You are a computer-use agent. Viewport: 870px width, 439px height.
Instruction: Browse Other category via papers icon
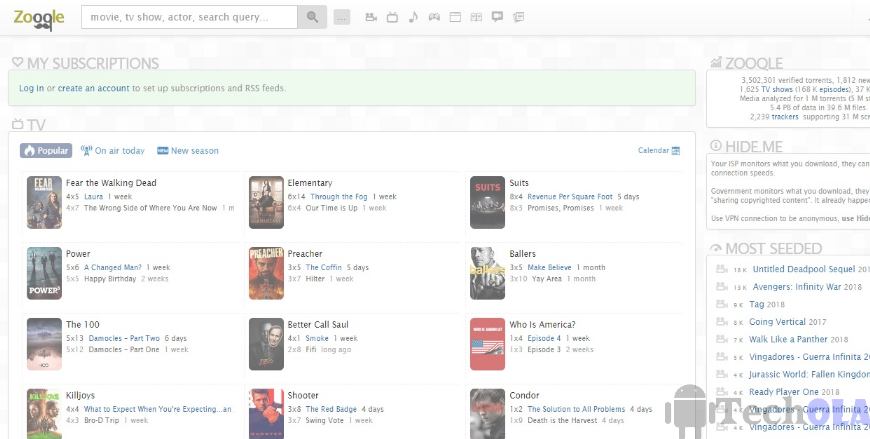click(519, 17)
